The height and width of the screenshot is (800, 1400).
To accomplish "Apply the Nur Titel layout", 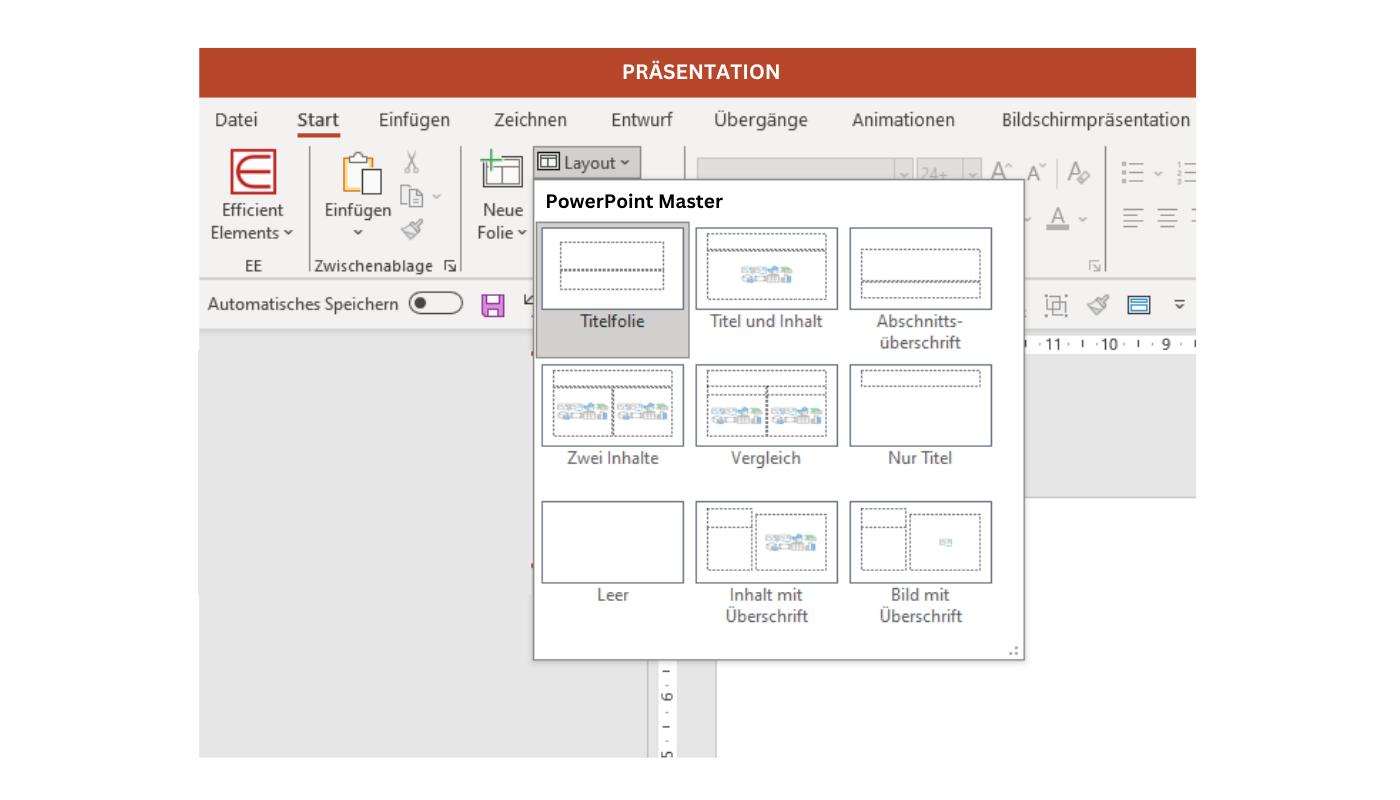I will point(921,416).
